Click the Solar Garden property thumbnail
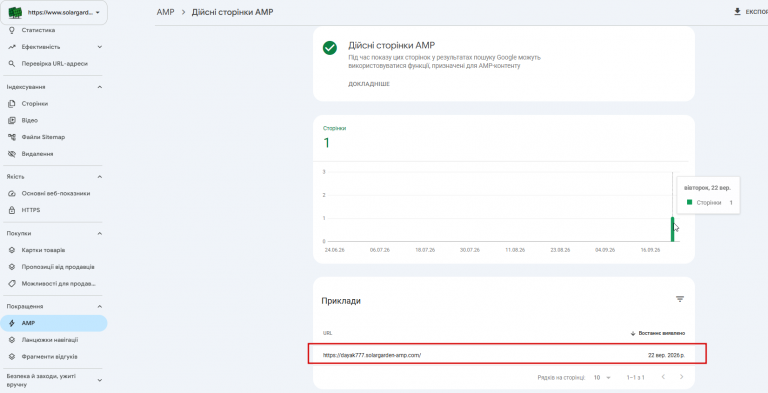This screenshot has width=768, height=393. 16,12
